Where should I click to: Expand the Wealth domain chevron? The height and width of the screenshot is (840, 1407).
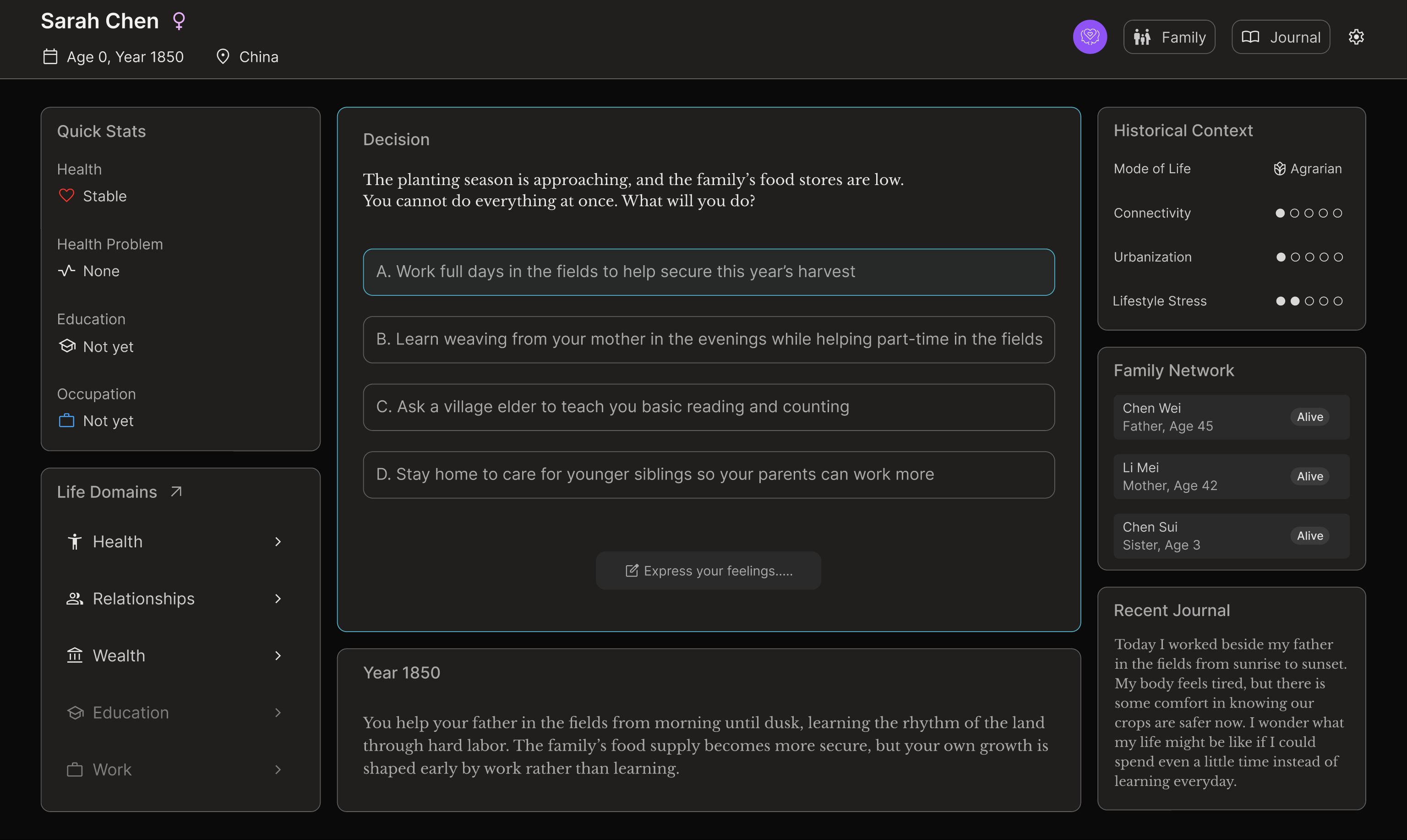tap(278, 655)
